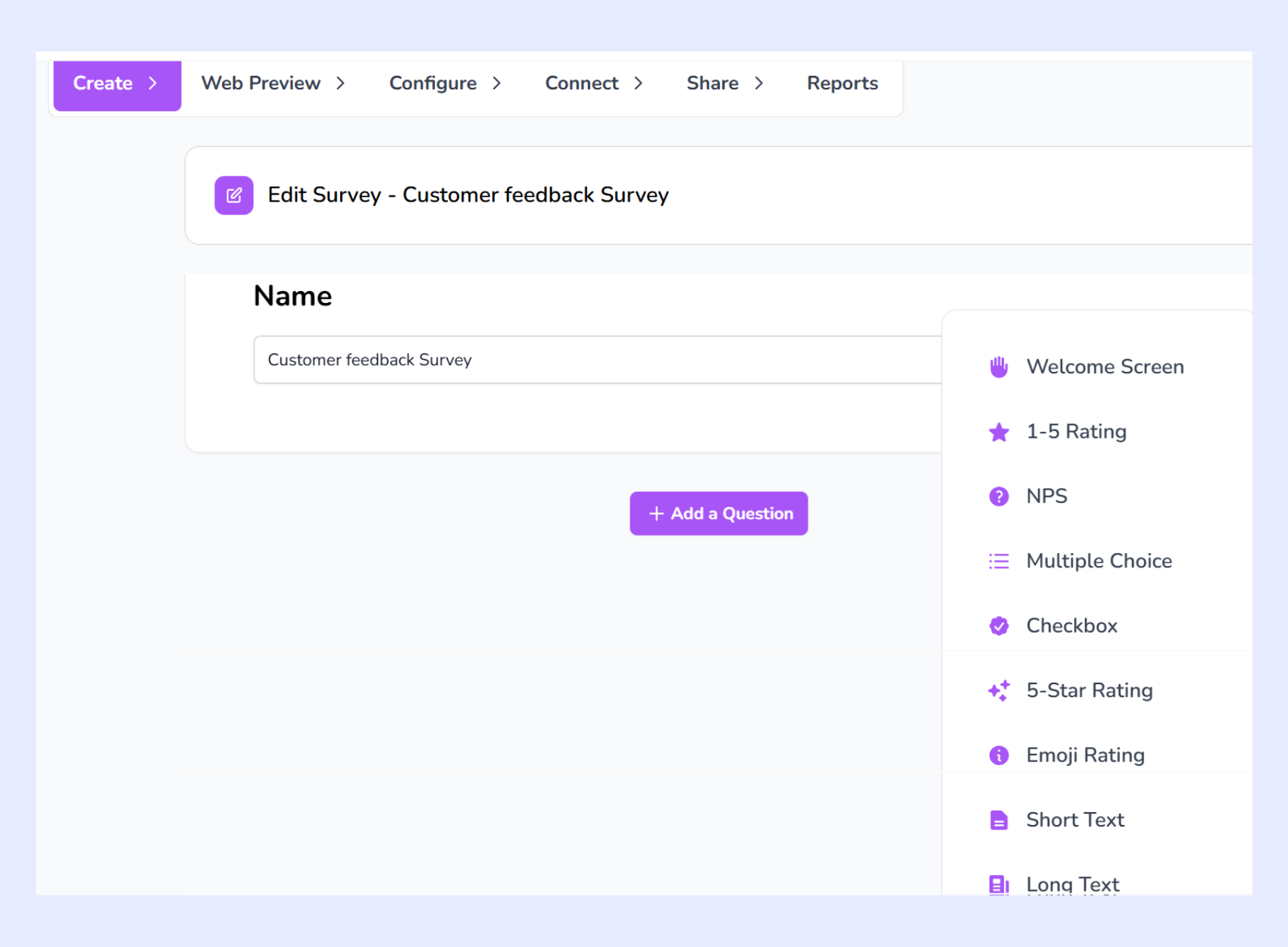Click the Emoji Rating info icon
This screenshot has height=947, width=1288.
999,755
